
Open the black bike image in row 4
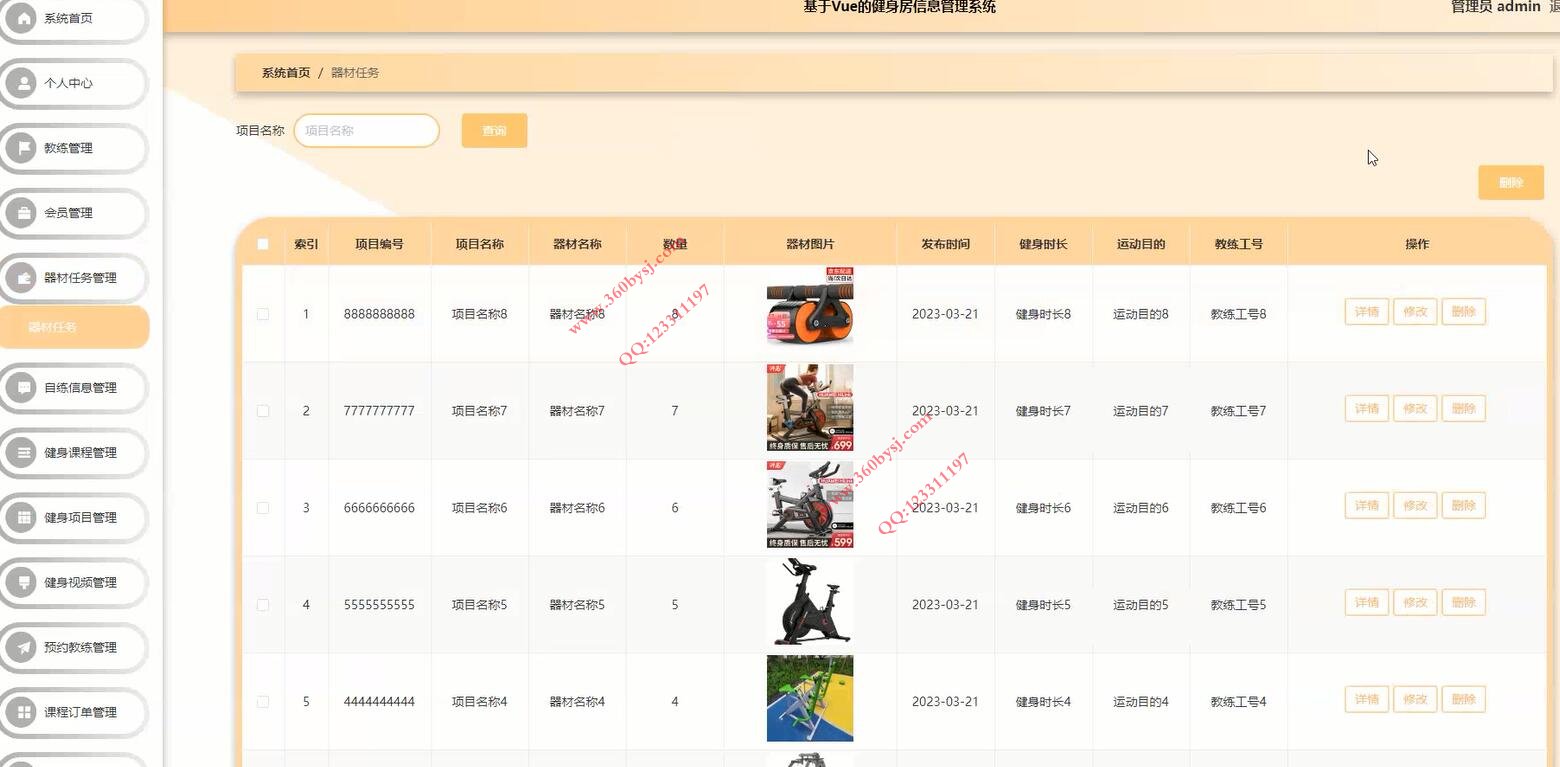(x=810, y=602)
